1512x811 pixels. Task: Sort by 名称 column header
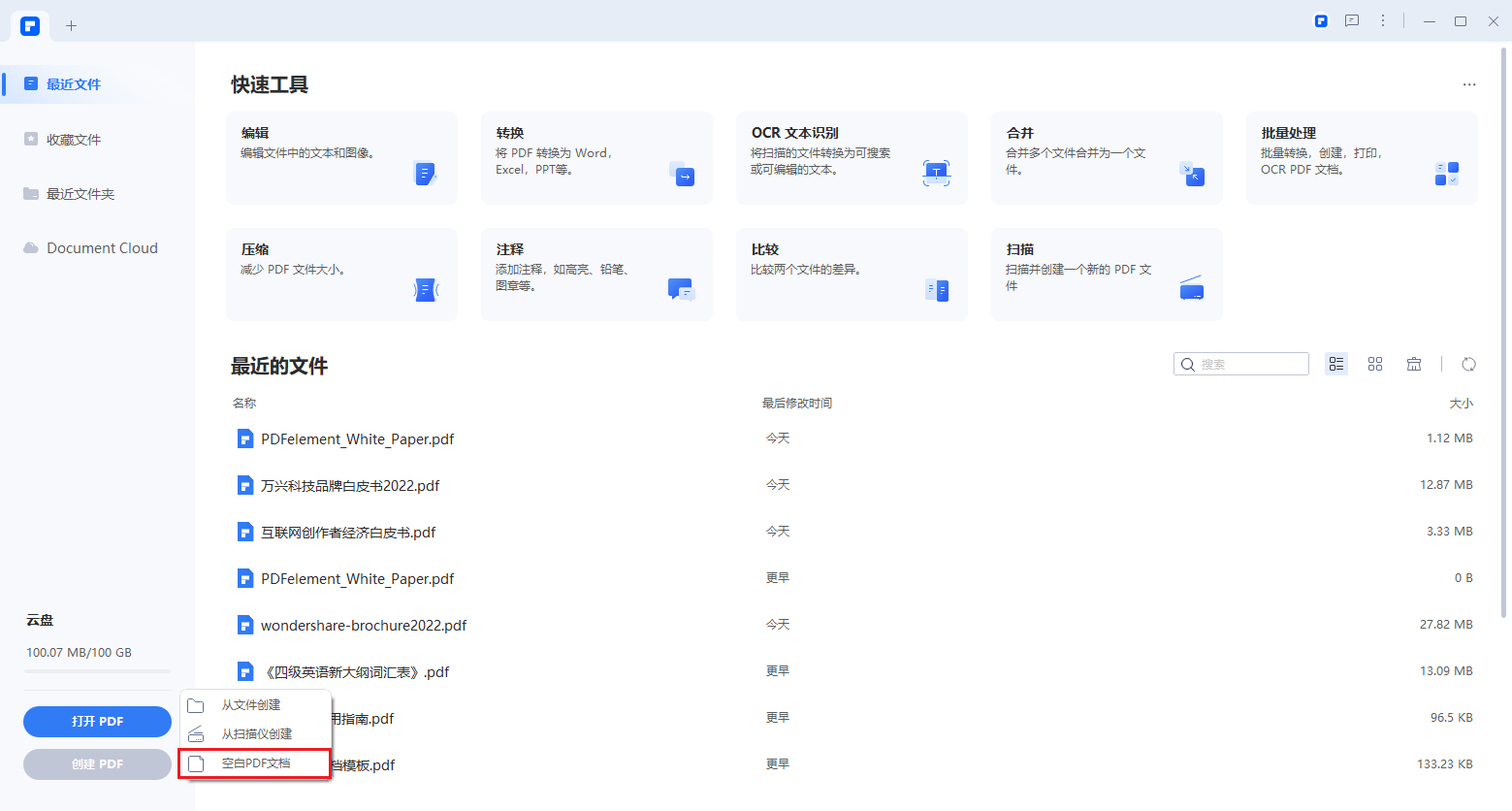click(x=244, y=404)
